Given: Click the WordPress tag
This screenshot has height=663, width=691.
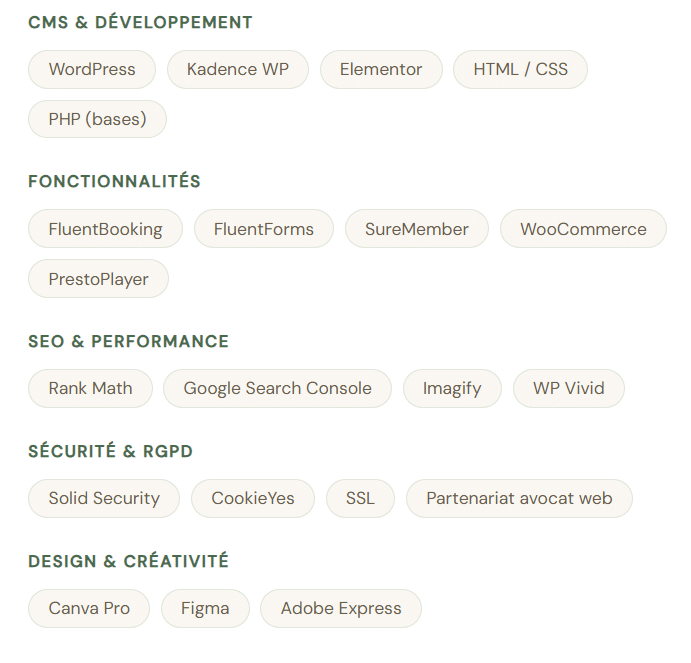Looking at the screenshot, I should [x=92, y=70].
